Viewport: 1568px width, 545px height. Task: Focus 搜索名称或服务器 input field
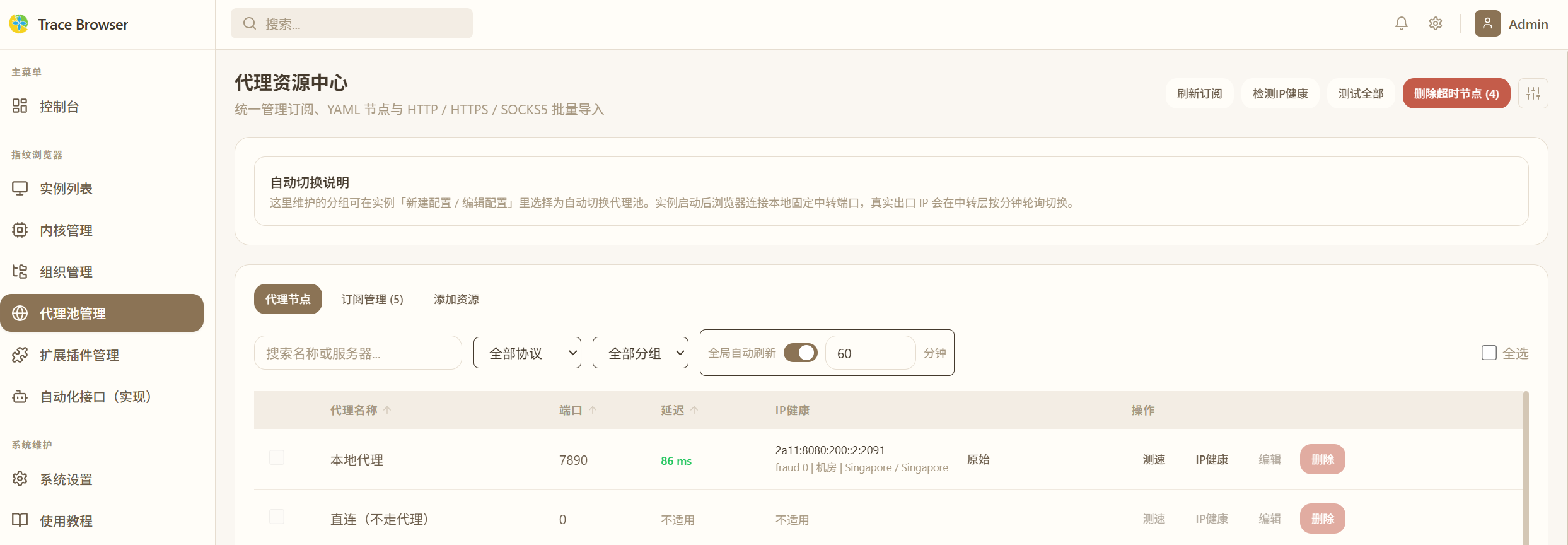tap(357, 353)
